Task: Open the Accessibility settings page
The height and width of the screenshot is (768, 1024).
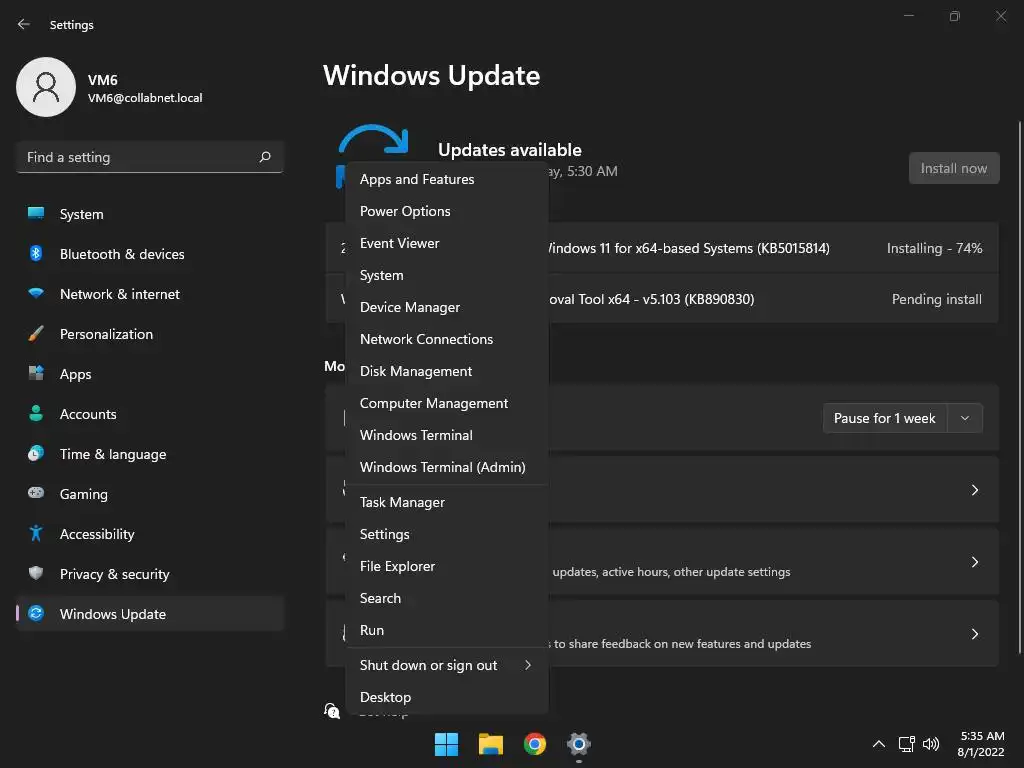Action: pyautogui.click(x=150, y=534)
